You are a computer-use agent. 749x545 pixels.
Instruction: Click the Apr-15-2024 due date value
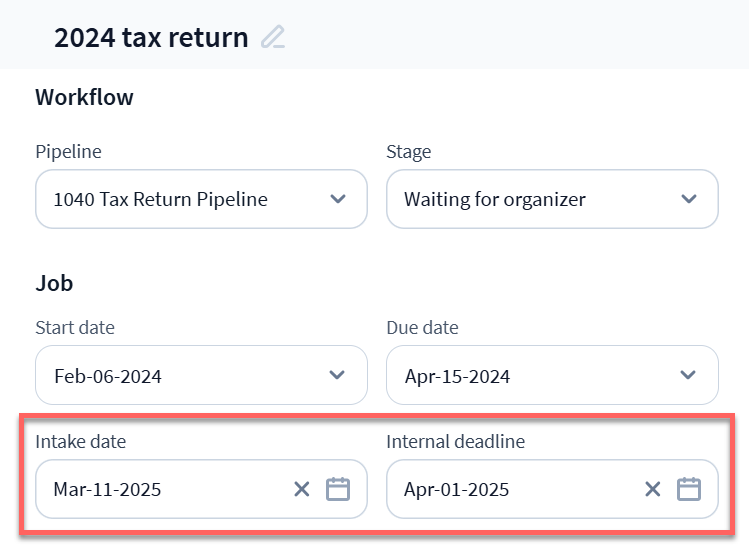tap(458, 377)
